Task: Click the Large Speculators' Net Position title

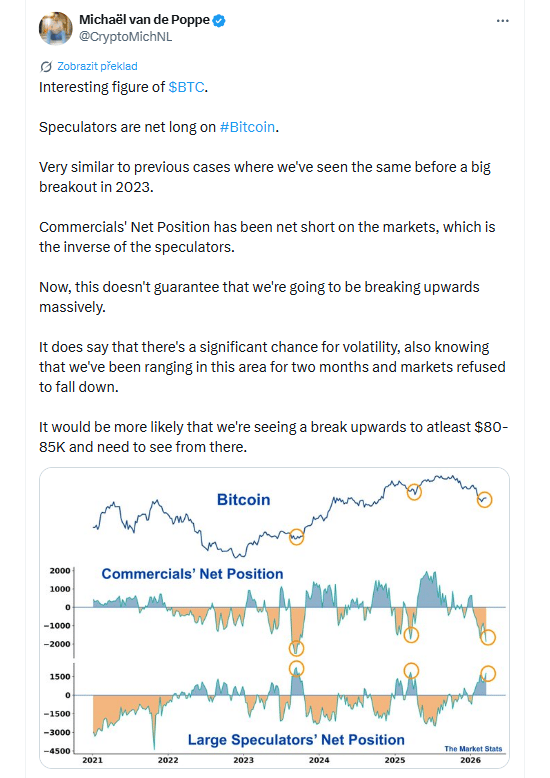Action: click(x=296, y=740)
